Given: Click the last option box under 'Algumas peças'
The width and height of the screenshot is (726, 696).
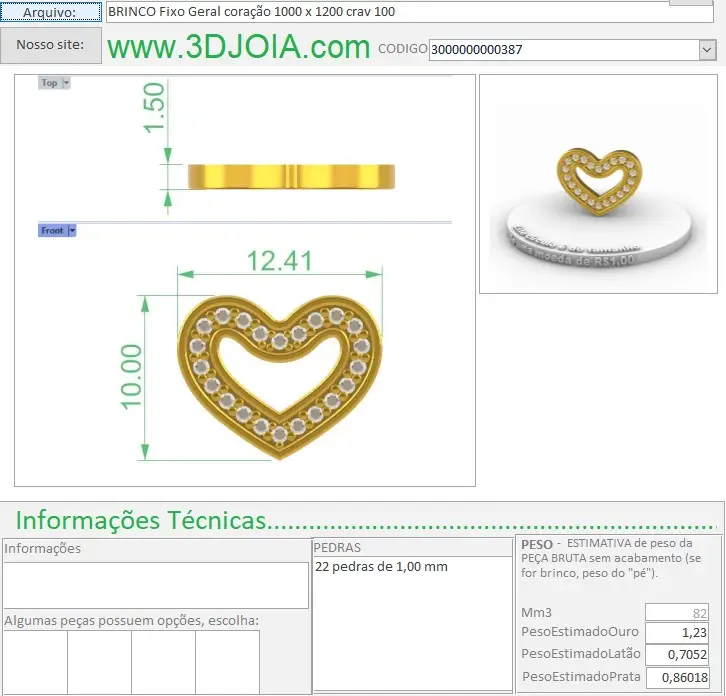Looking at the screenshot, I should pos(227,662).
